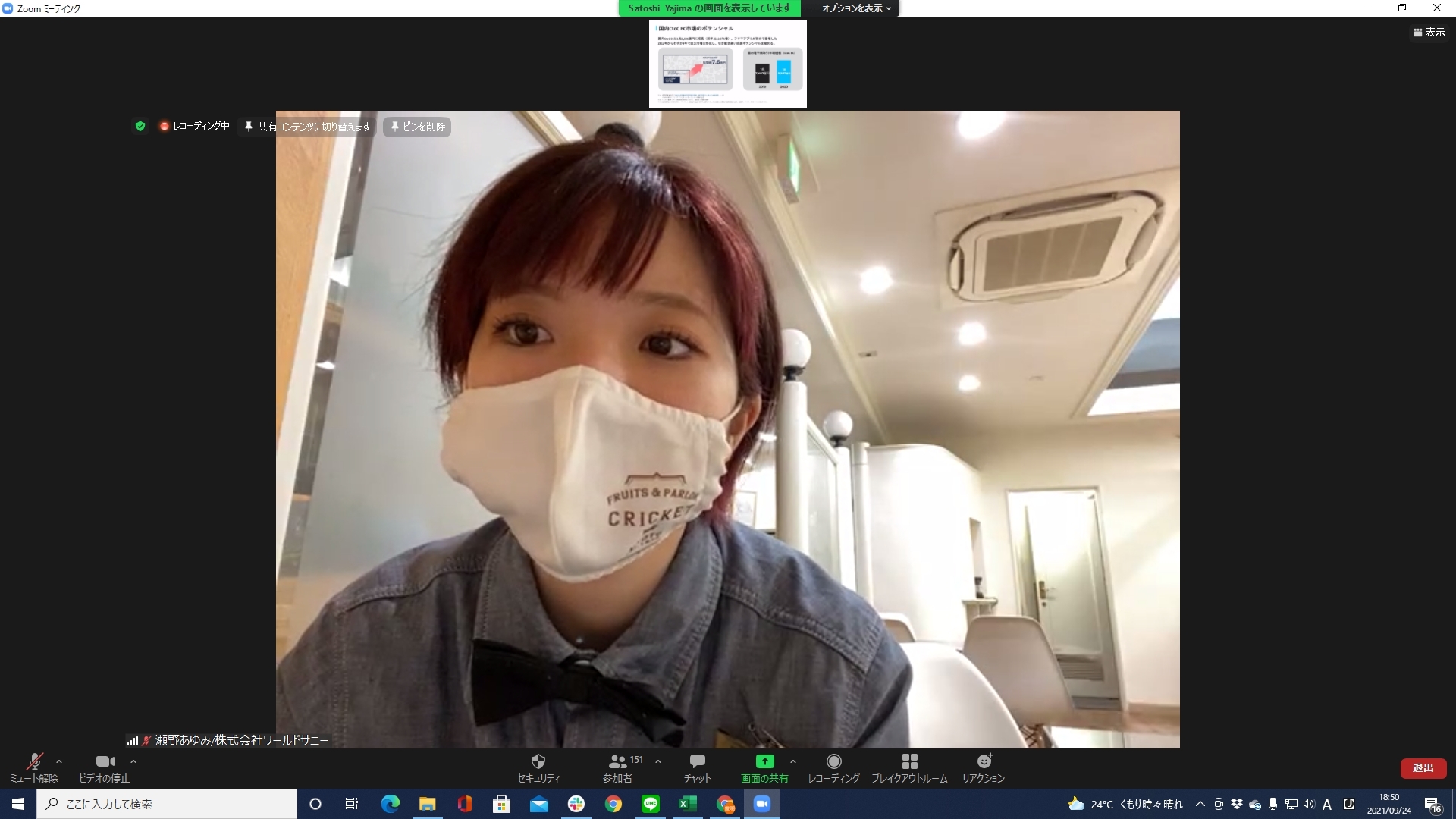
Task: Open Breakout Rooms (ブレイクアウトルーム)
Action: [909, 767]
